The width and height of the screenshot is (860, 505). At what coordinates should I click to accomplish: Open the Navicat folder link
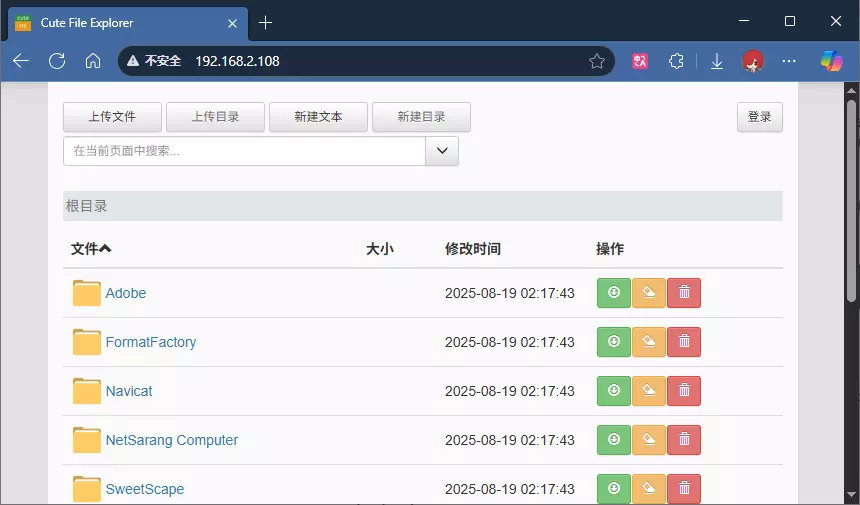tap(129, 391)
